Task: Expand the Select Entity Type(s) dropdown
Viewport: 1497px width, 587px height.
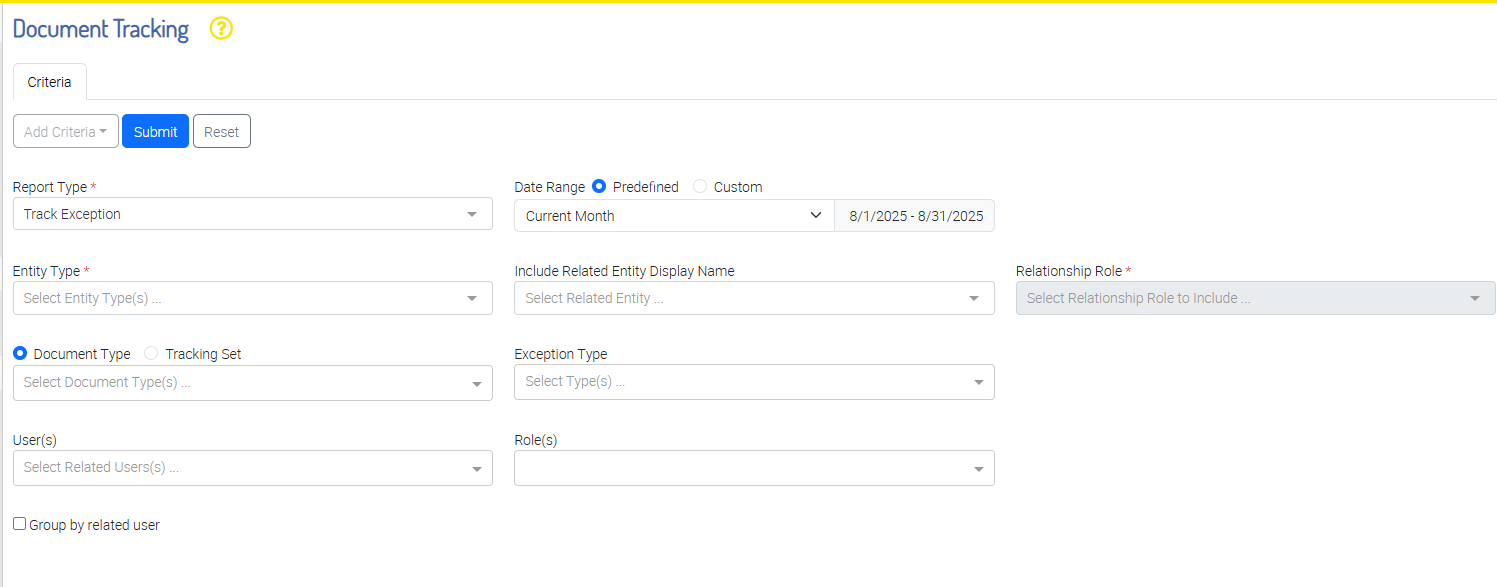Action: pyautogui.click(x=253, y=298)
